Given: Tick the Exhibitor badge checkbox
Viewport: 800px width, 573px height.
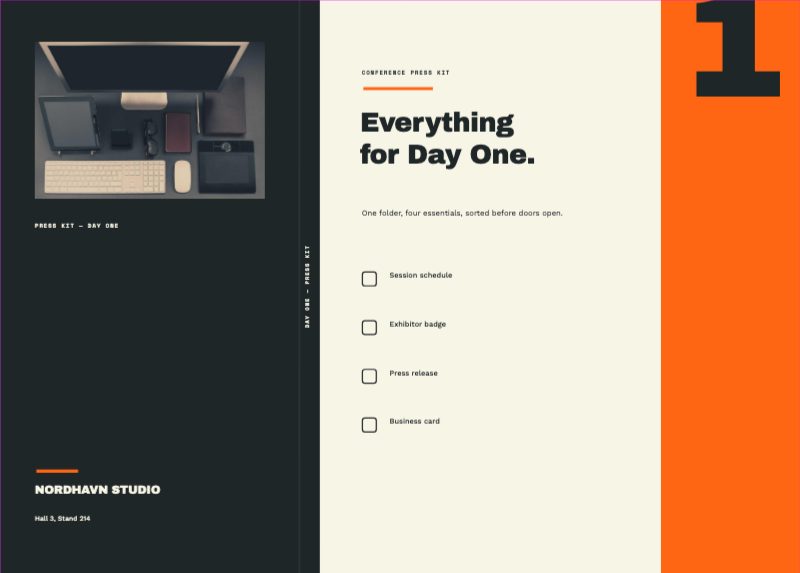Looking at the screenshot, I should click(x=369, y=328).
